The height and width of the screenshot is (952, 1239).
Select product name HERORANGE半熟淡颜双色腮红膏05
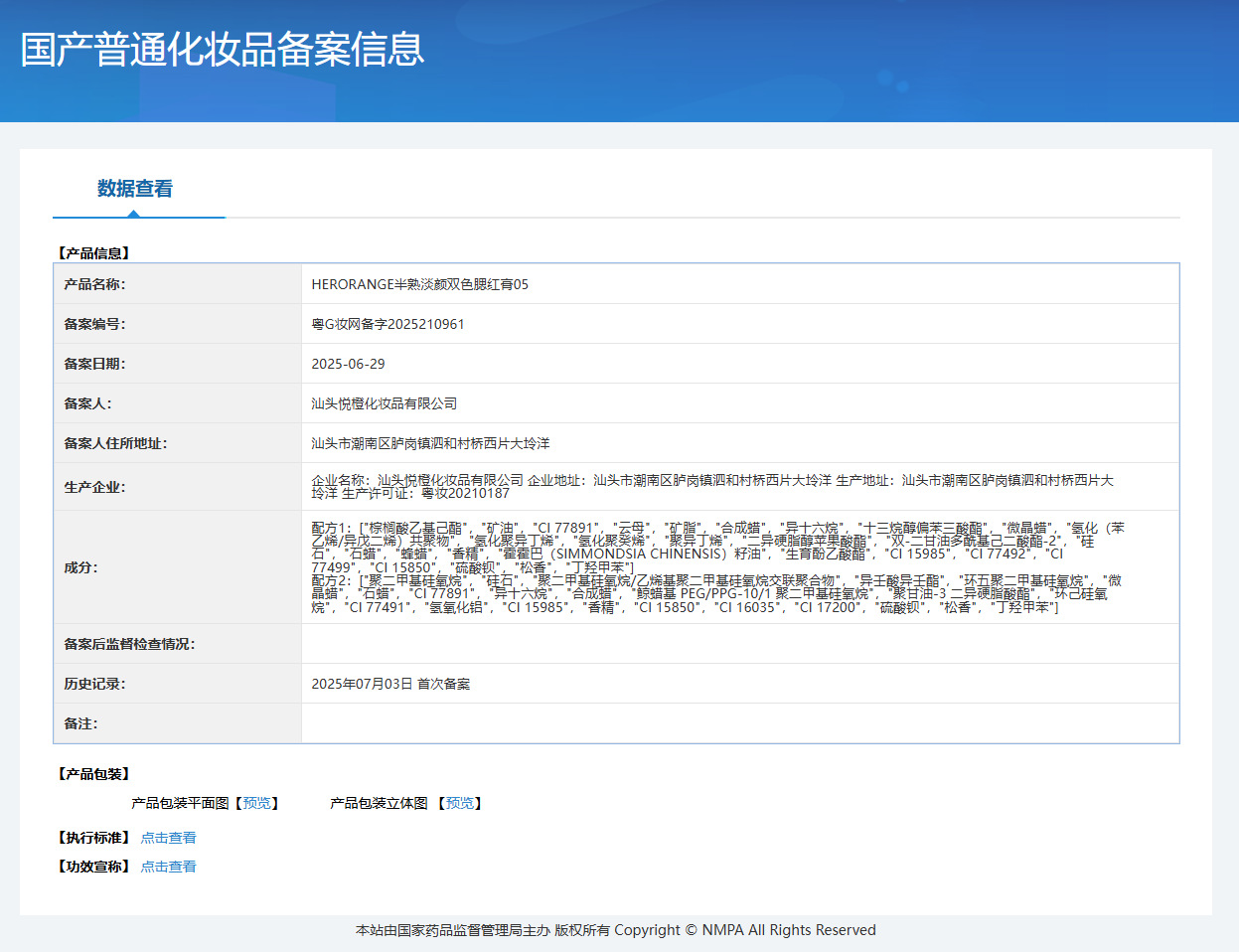pyautogui.click(x=420, y=284)
